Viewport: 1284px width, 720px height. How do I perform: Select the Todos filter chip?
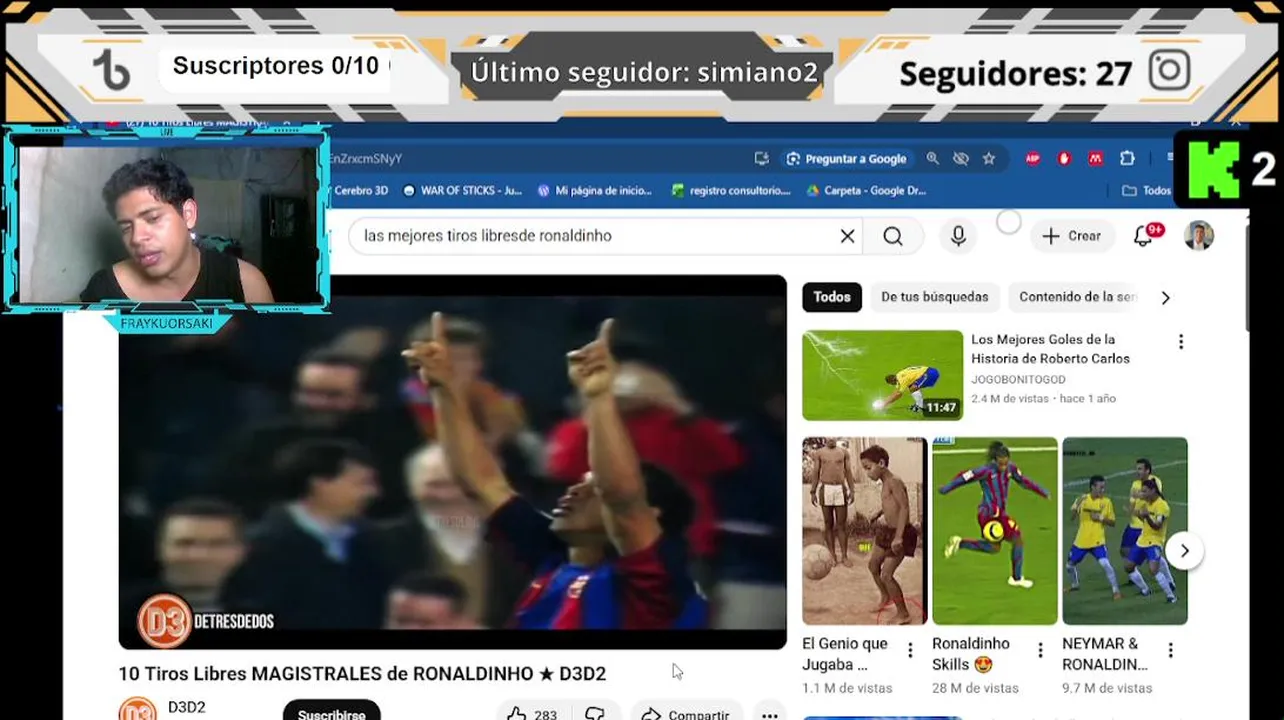832,297
